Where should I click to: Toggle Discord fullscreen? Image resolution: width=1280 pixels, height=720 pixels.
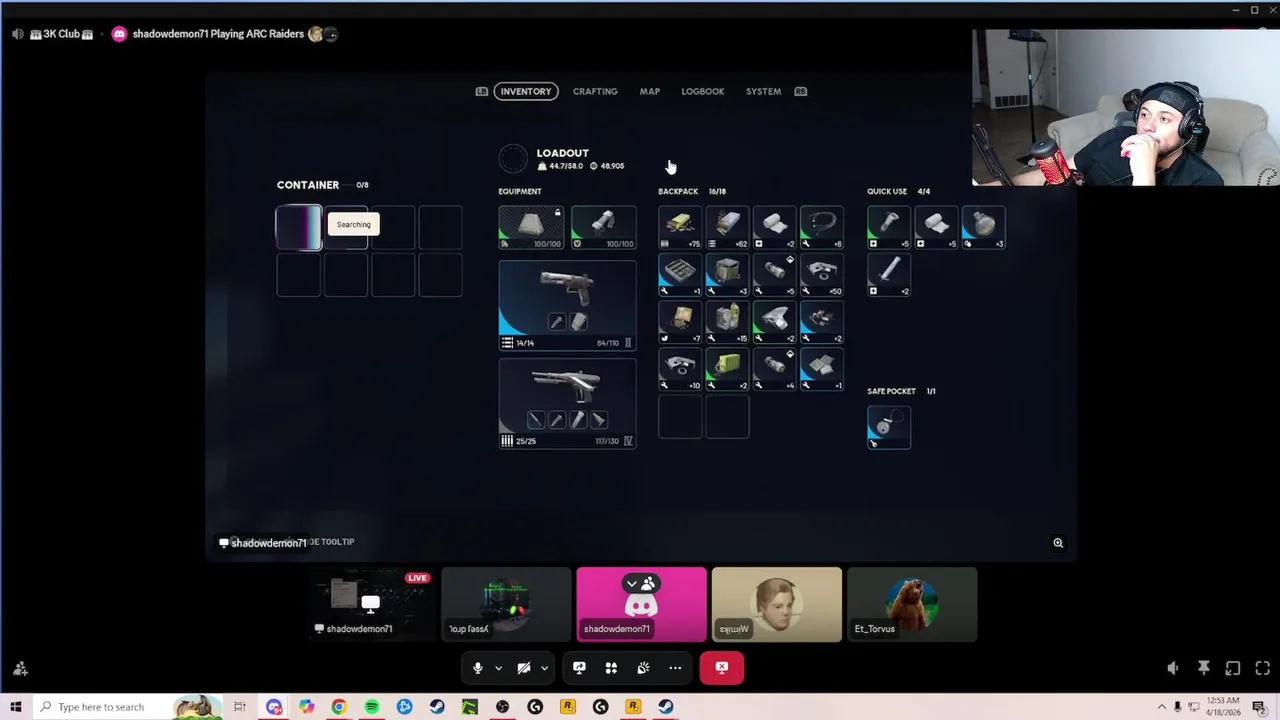1262,668
